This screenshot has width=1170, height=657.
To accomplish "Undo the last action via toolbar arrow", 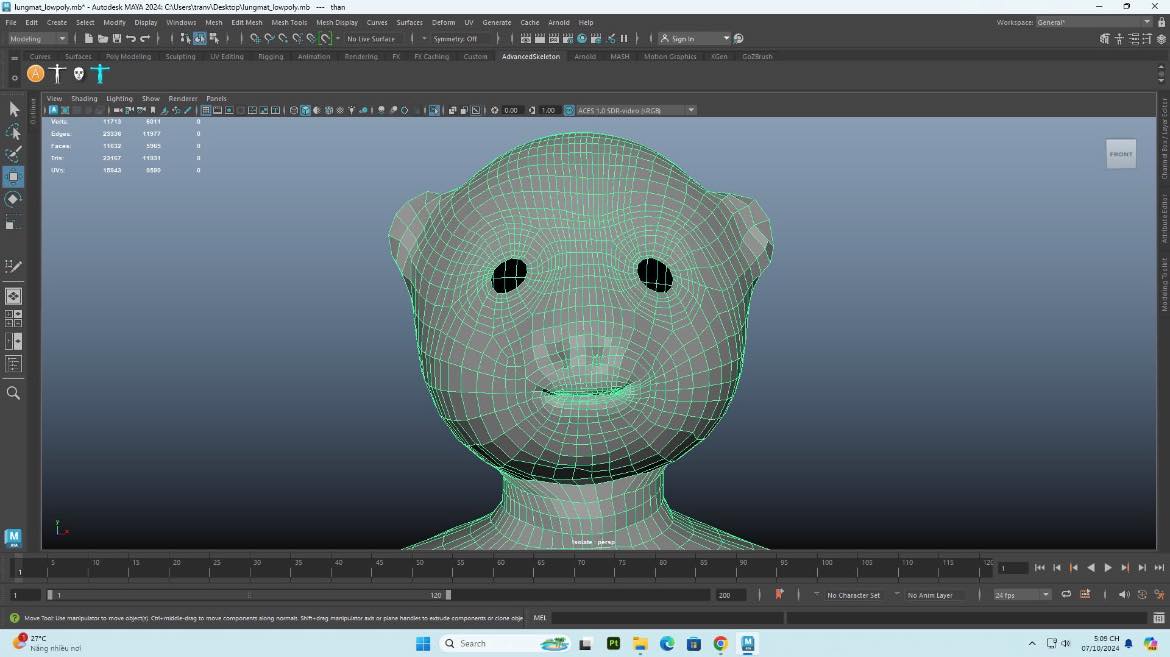I will pos(131,38).
